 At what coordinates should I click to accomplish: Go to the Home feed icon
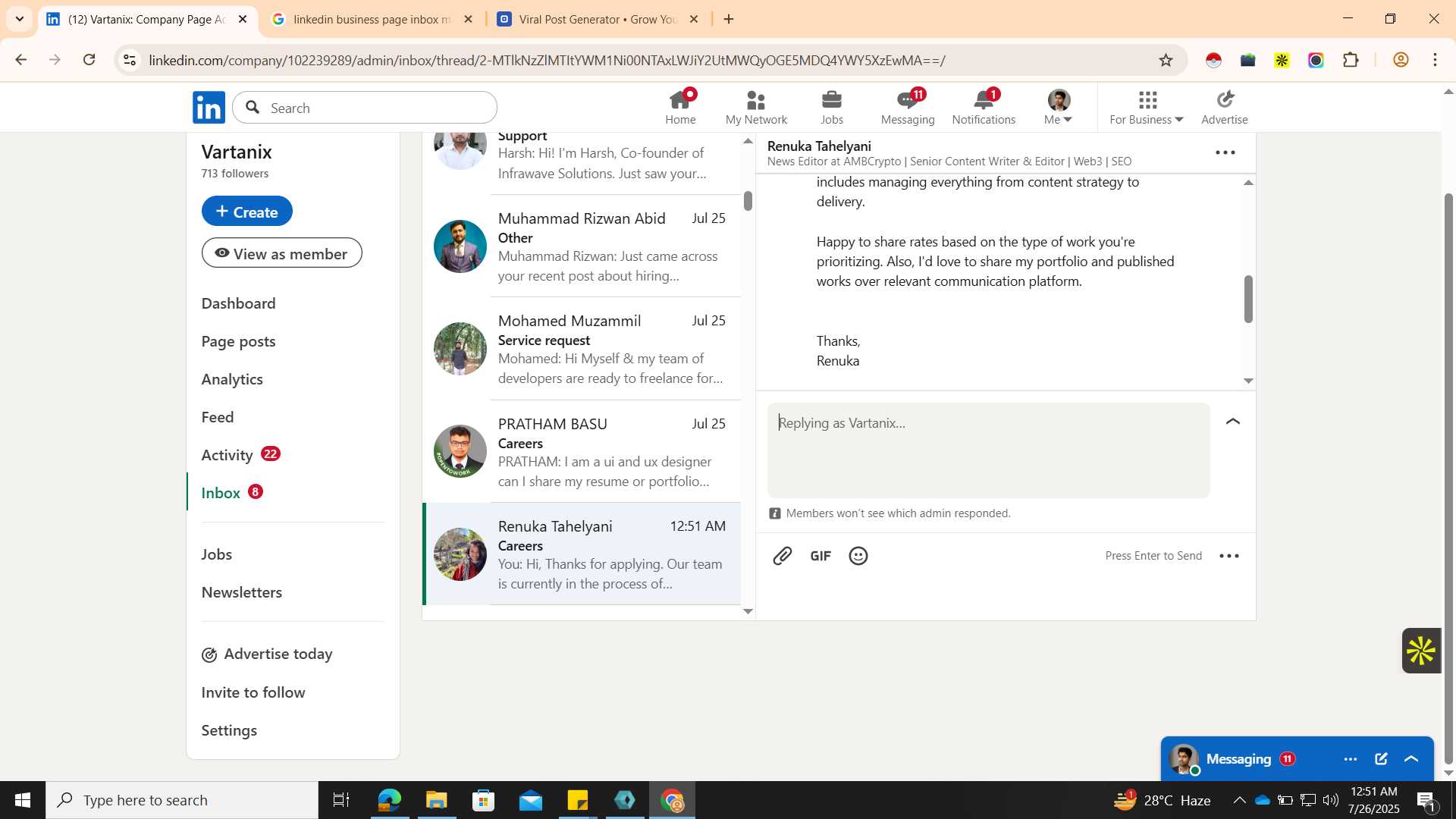click(x=680, y=108)
